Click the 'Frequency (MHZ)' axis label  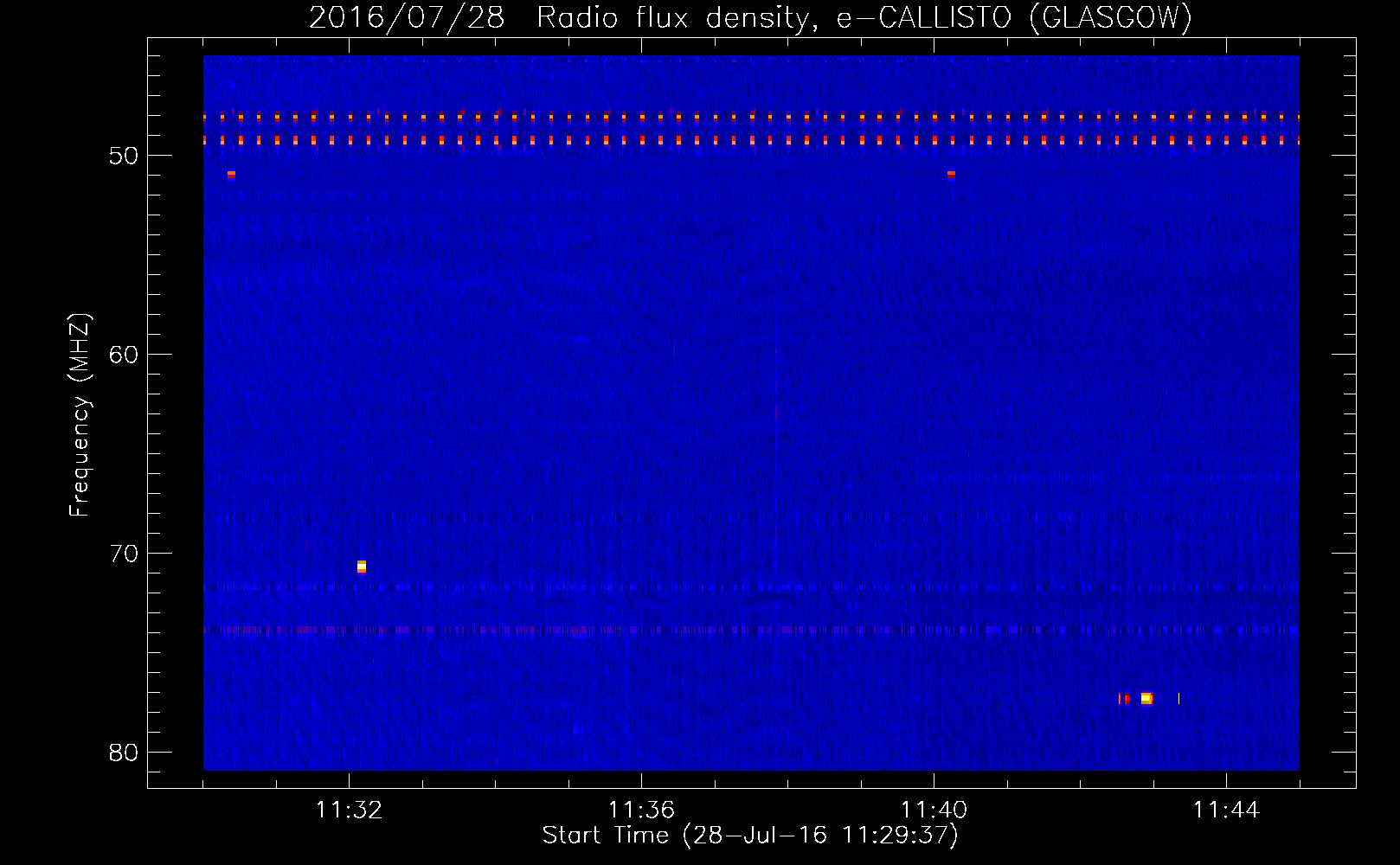79,415
